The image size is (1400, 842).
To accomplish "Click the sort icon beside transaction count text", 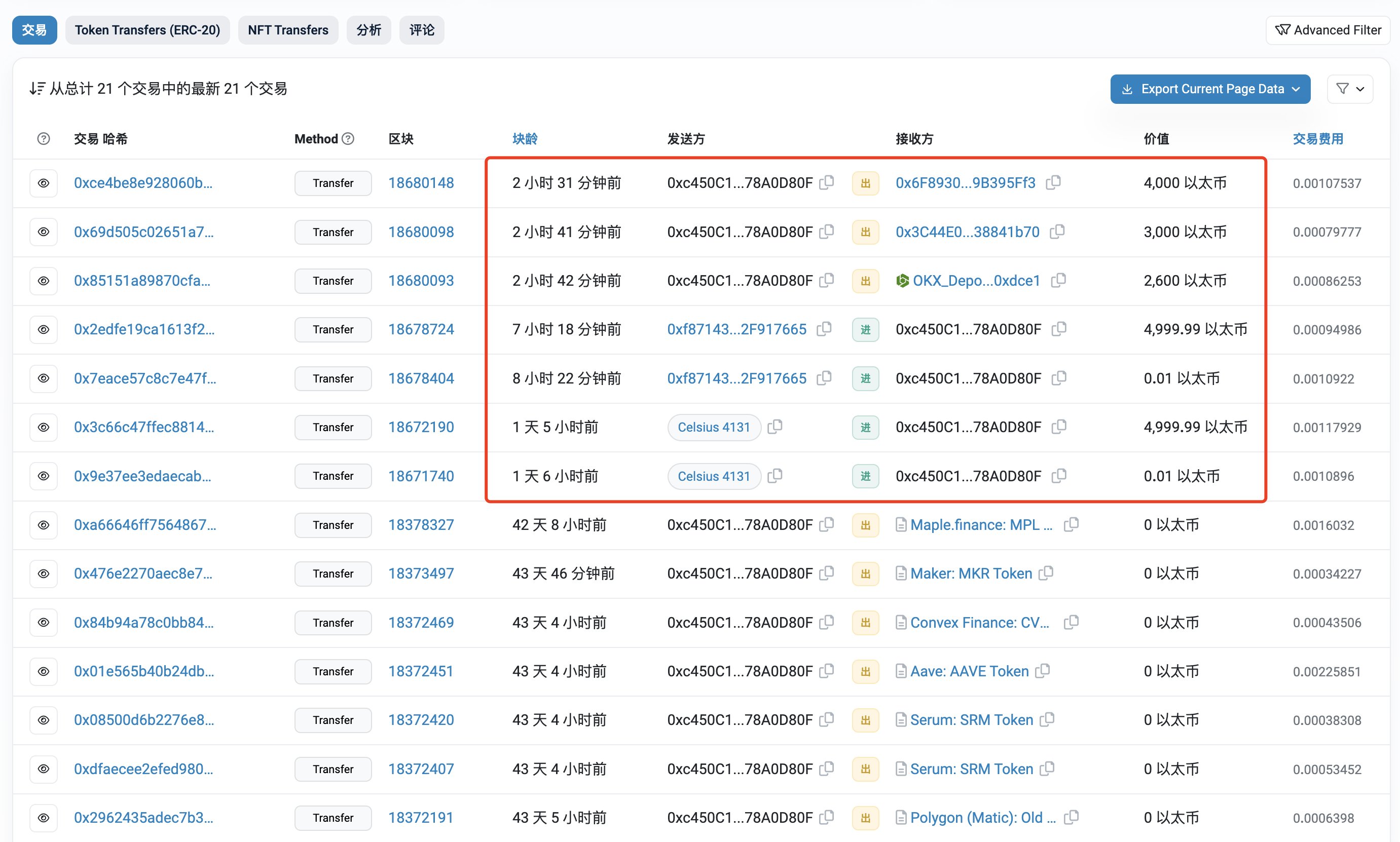I will (x=37, y=89).
